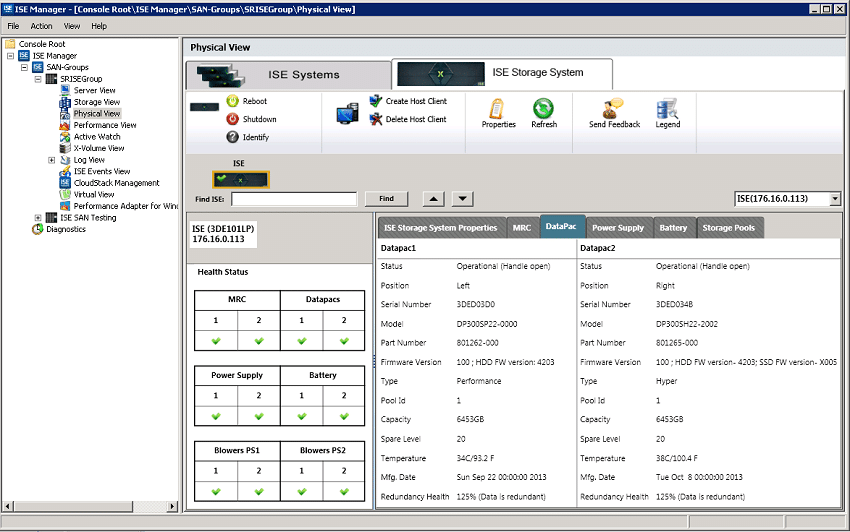
Task: Open Performance View in tree
Action: pos(105,125)
